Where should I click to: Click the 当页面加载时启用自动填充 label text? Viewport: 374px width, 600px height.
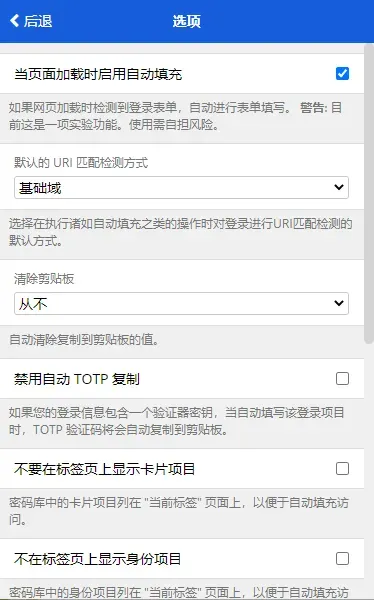pos(98,74)
